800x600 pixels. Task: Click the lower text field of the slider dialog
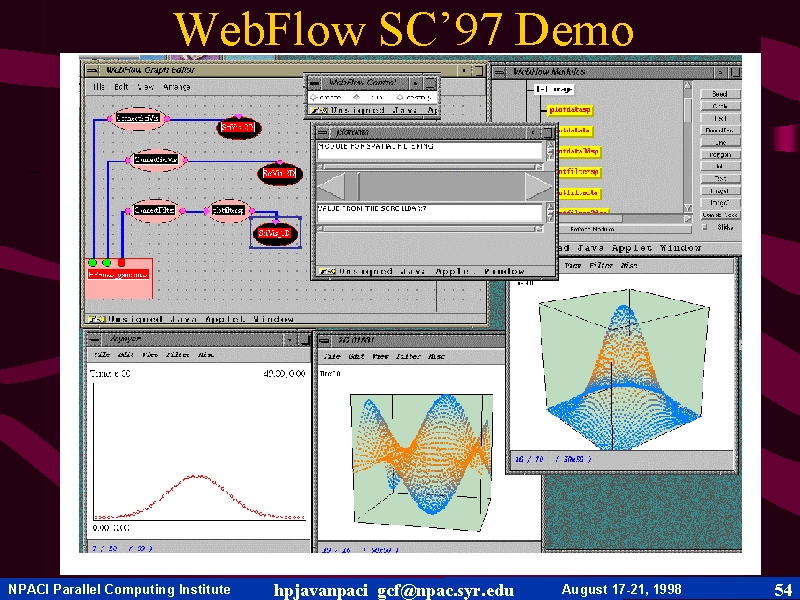click(430, 213)
